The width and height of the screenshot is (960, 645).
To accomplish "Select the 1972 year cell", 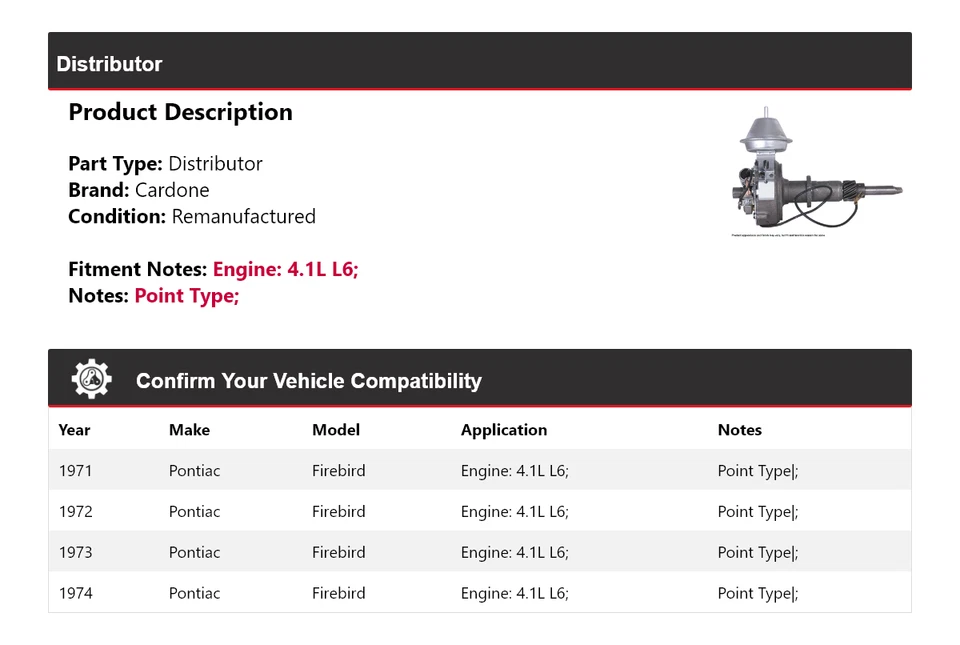I will pyautogui.click(x=76, y=512).
